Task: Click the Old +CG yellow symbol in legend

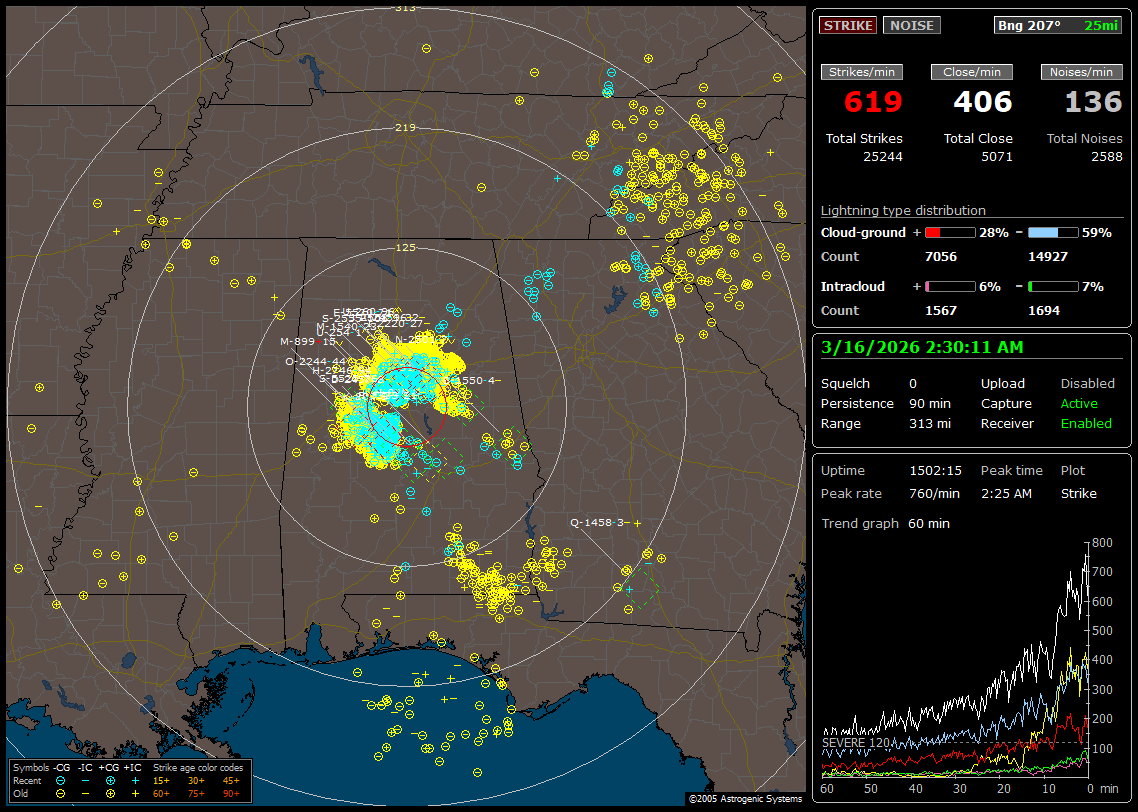Action: 110,793
